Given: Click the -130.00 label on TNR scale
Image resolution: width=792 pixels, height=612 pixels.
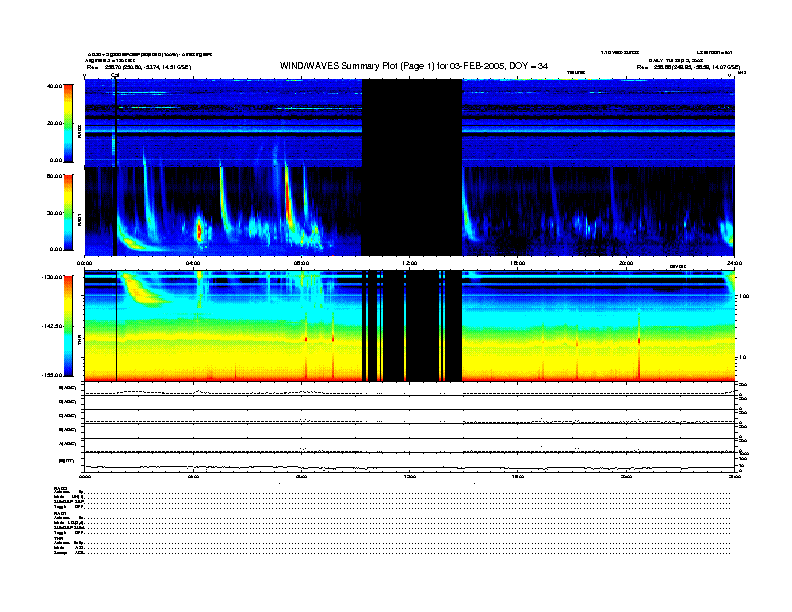Looking at the screenshot, I should click(52, 277).
